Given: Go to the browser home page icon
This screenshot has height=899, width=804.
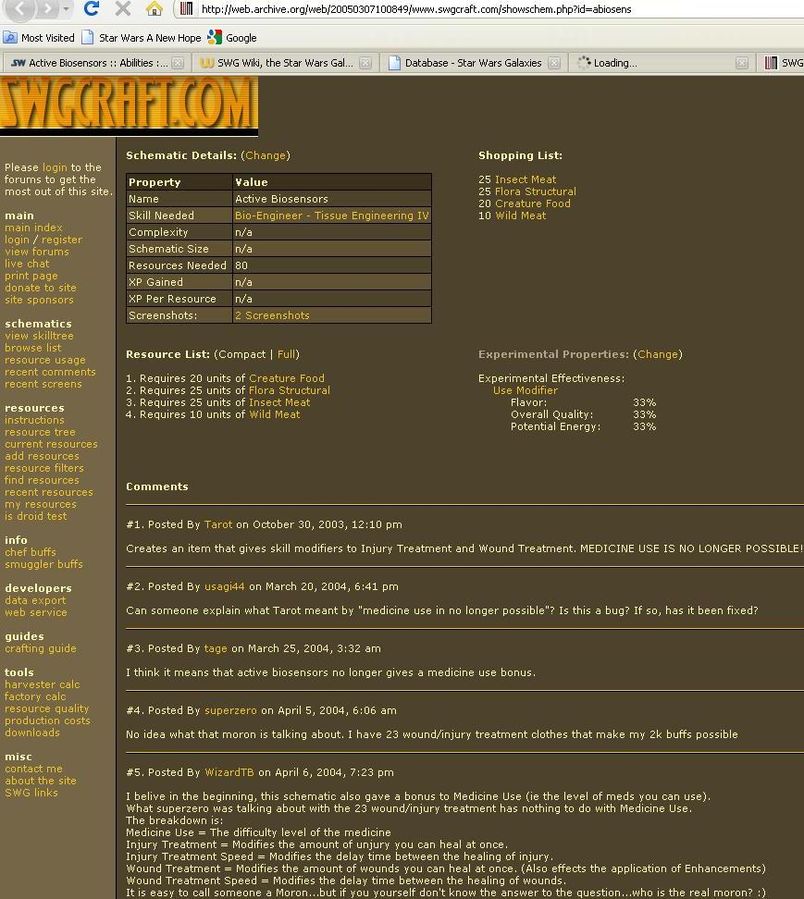Looking at the screenshot, I should click(x=154, y=9).
